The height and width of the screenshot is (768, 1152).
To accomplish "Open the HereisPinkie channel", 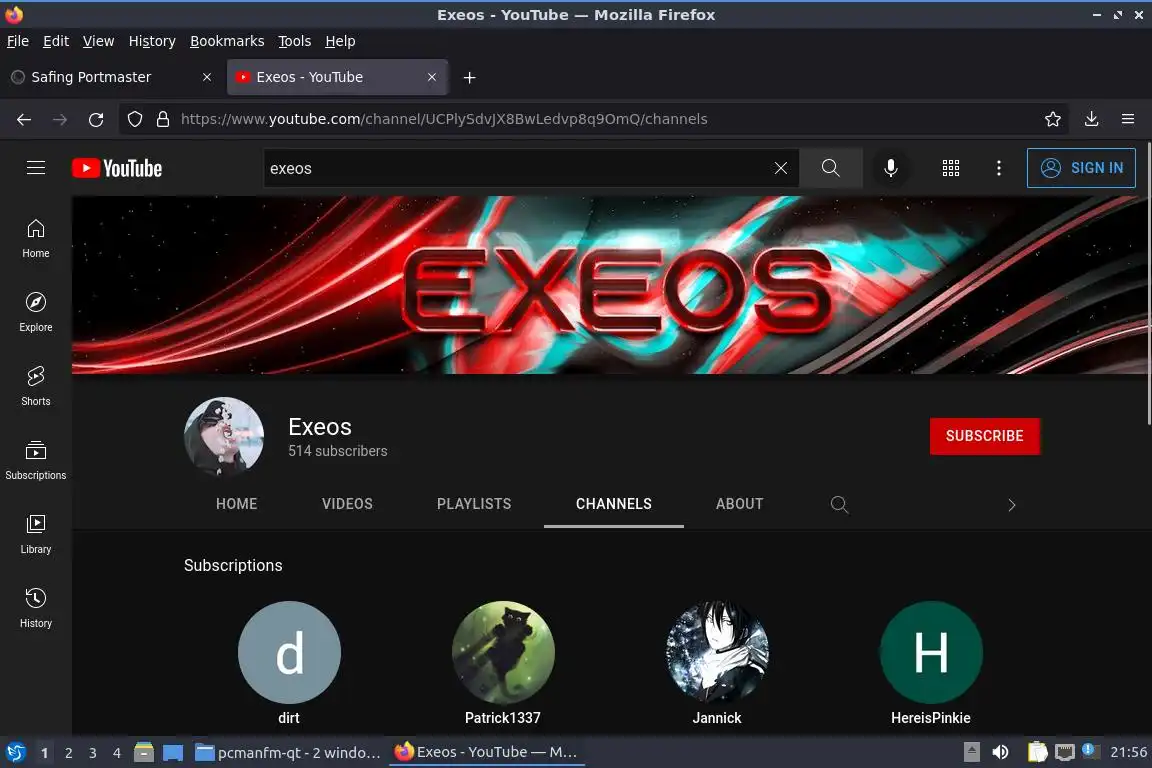I will pos(931,663).
